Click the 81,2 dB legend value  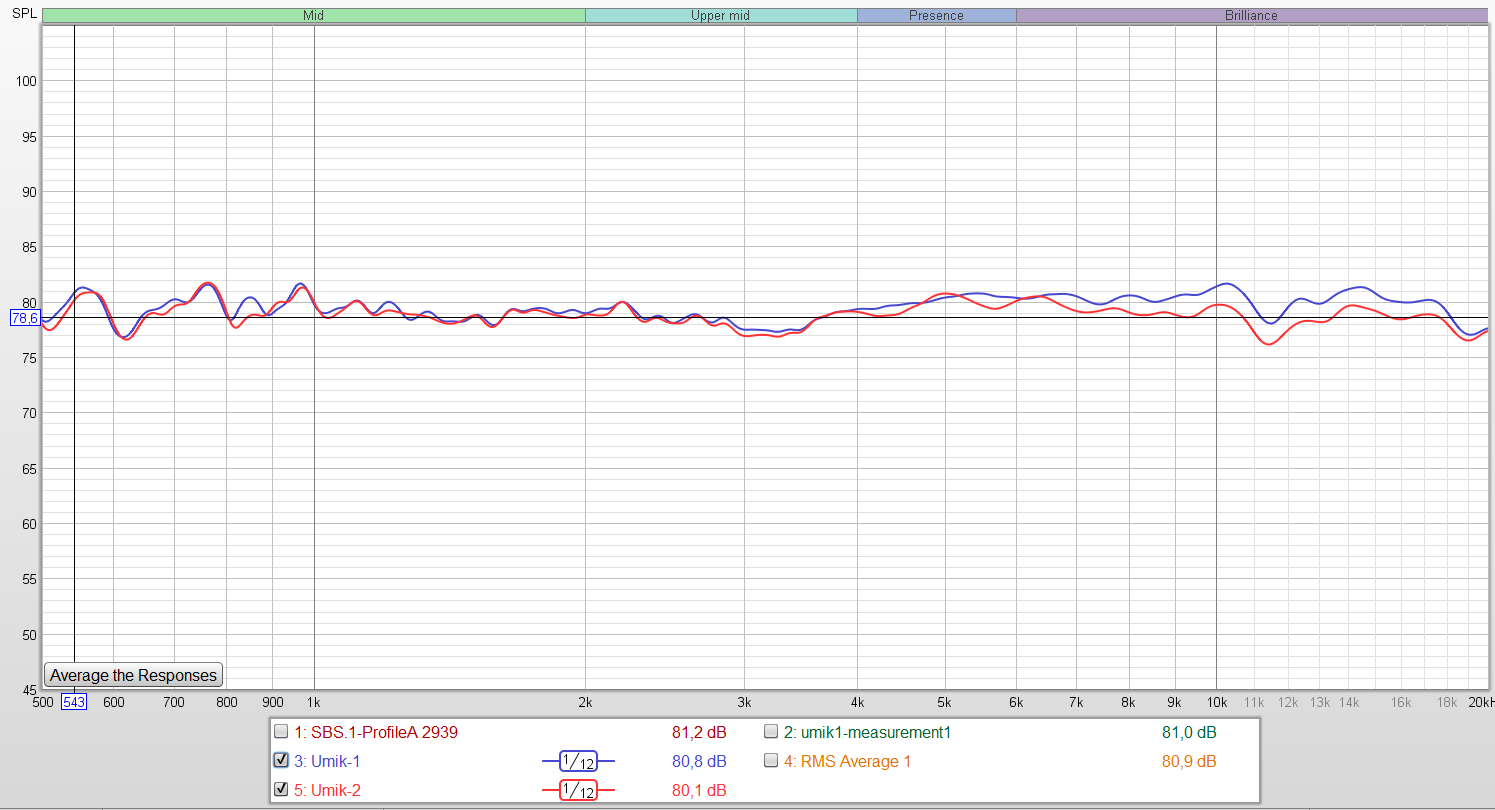coord(699,732)
